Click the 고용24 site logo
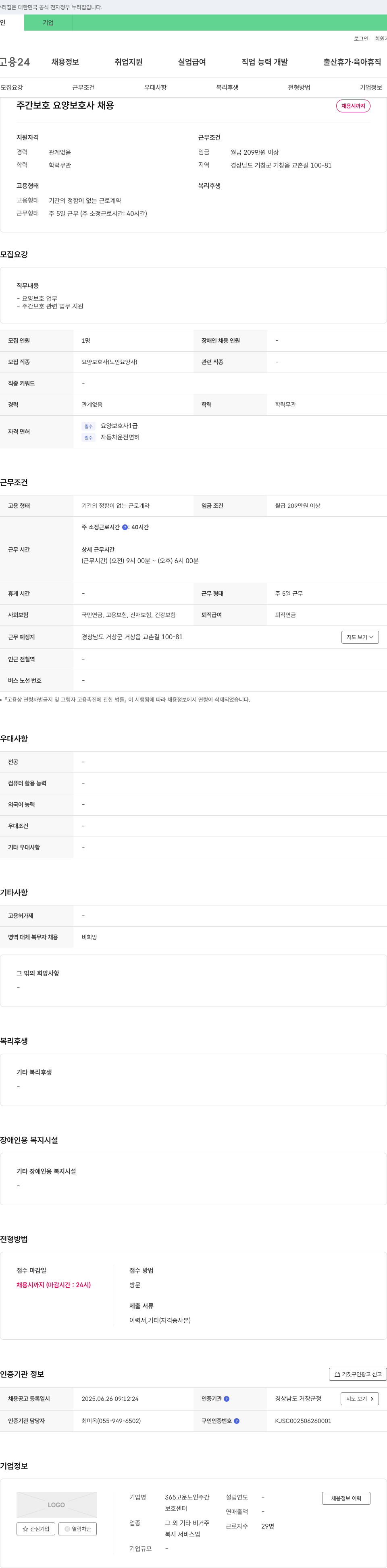Viewport: 387px width, 1568px height. [x=15, y=62]
